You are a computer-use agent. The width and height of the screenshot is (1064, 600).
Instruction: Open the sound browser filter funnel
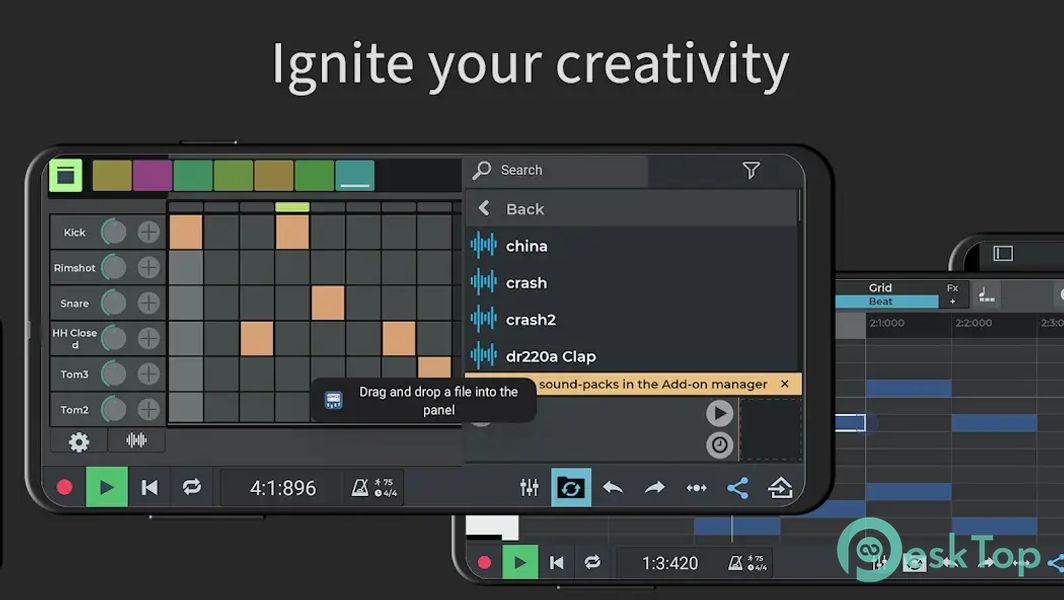click(x=750, y=170)
